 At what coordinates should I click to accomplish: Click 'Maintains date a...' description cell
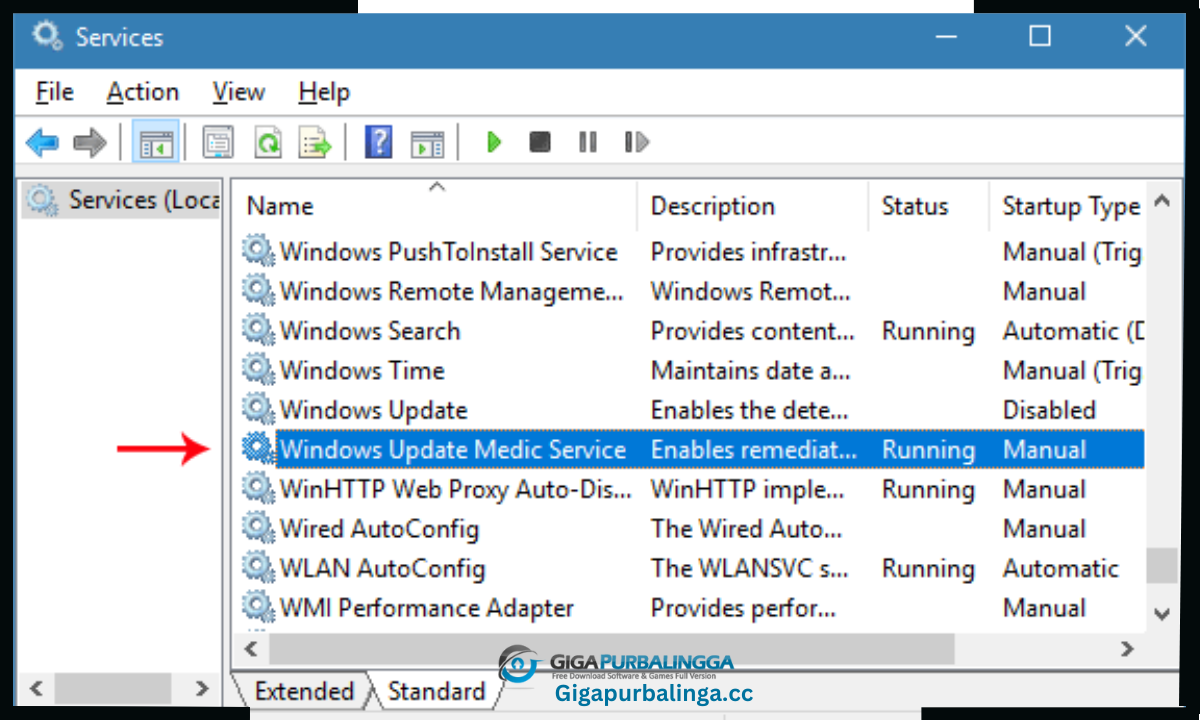tap(751, 371)
